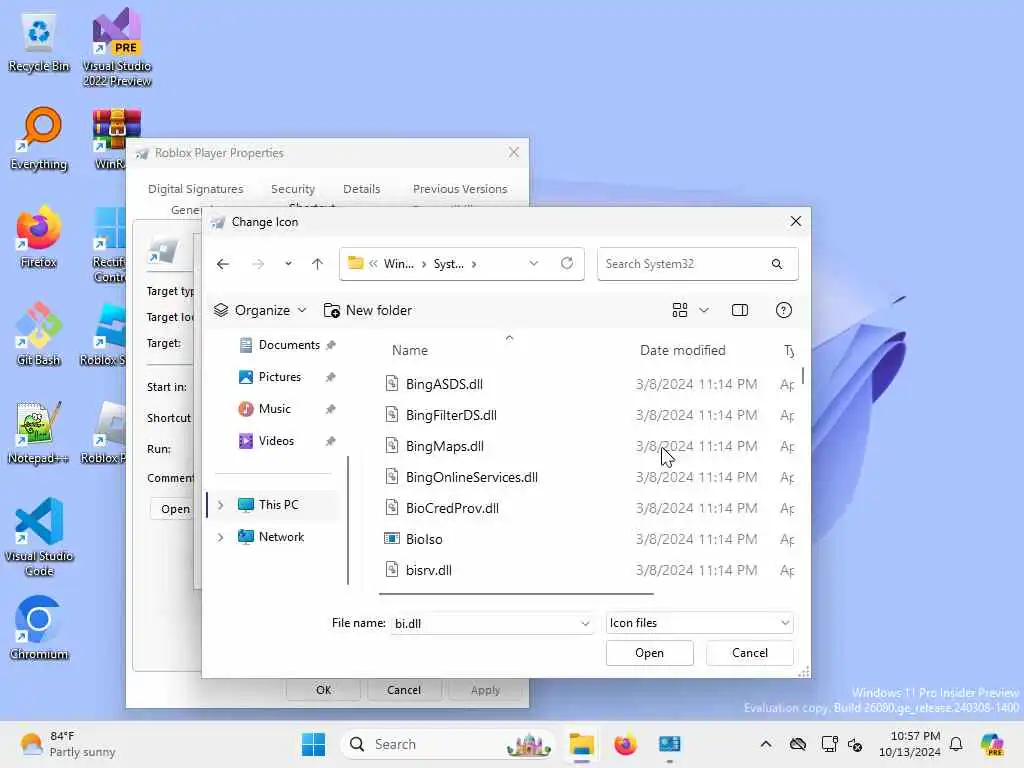Expand the This PC node

pos(221,505)
